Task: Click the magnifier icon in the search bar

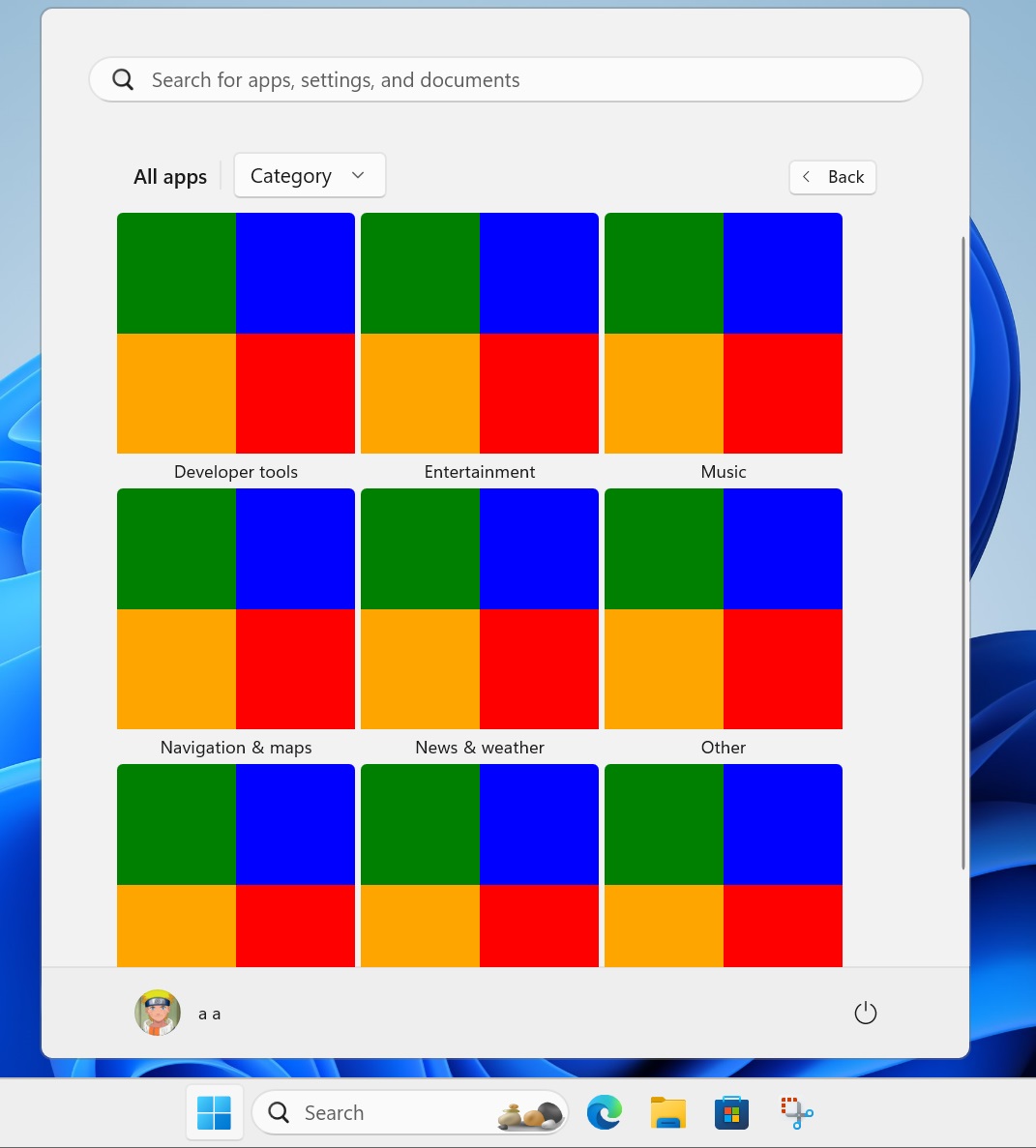Action: click(123, 79)
